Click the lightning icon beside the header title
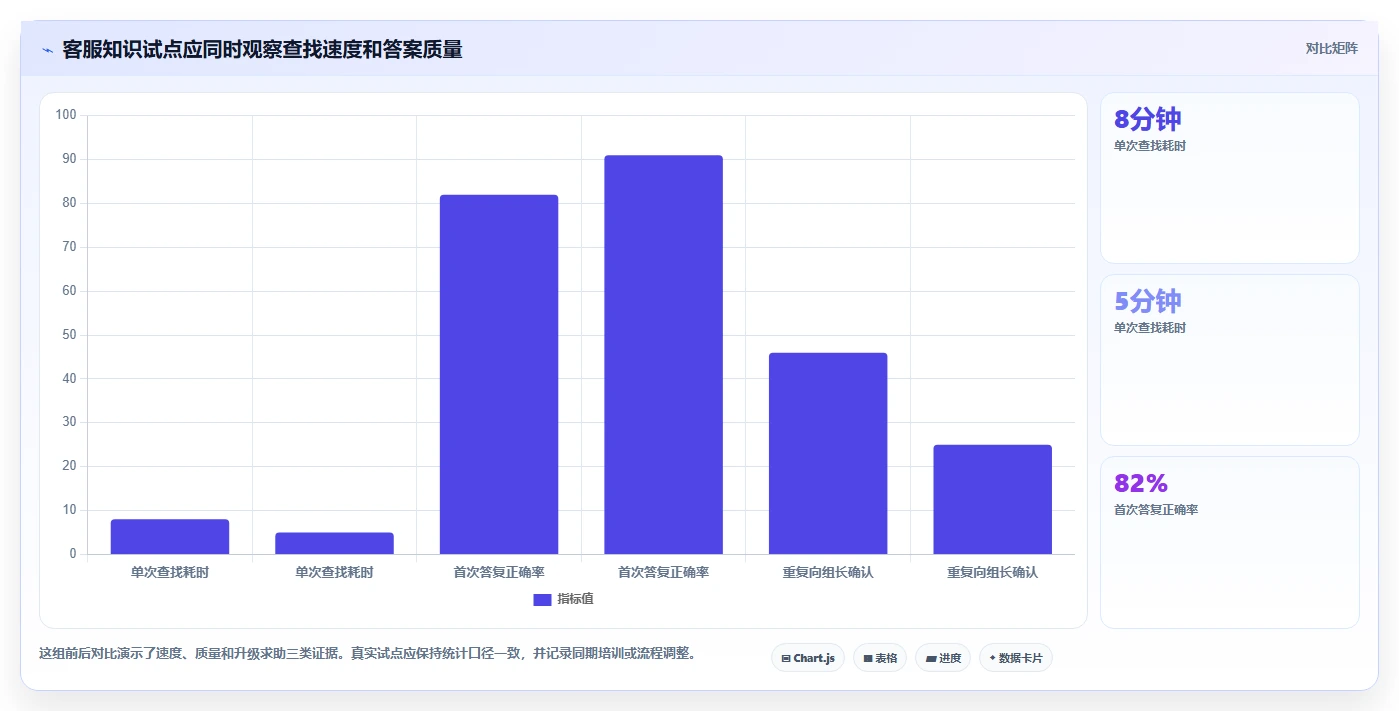Screen dimensions: 1399x711 pos(47,50)
